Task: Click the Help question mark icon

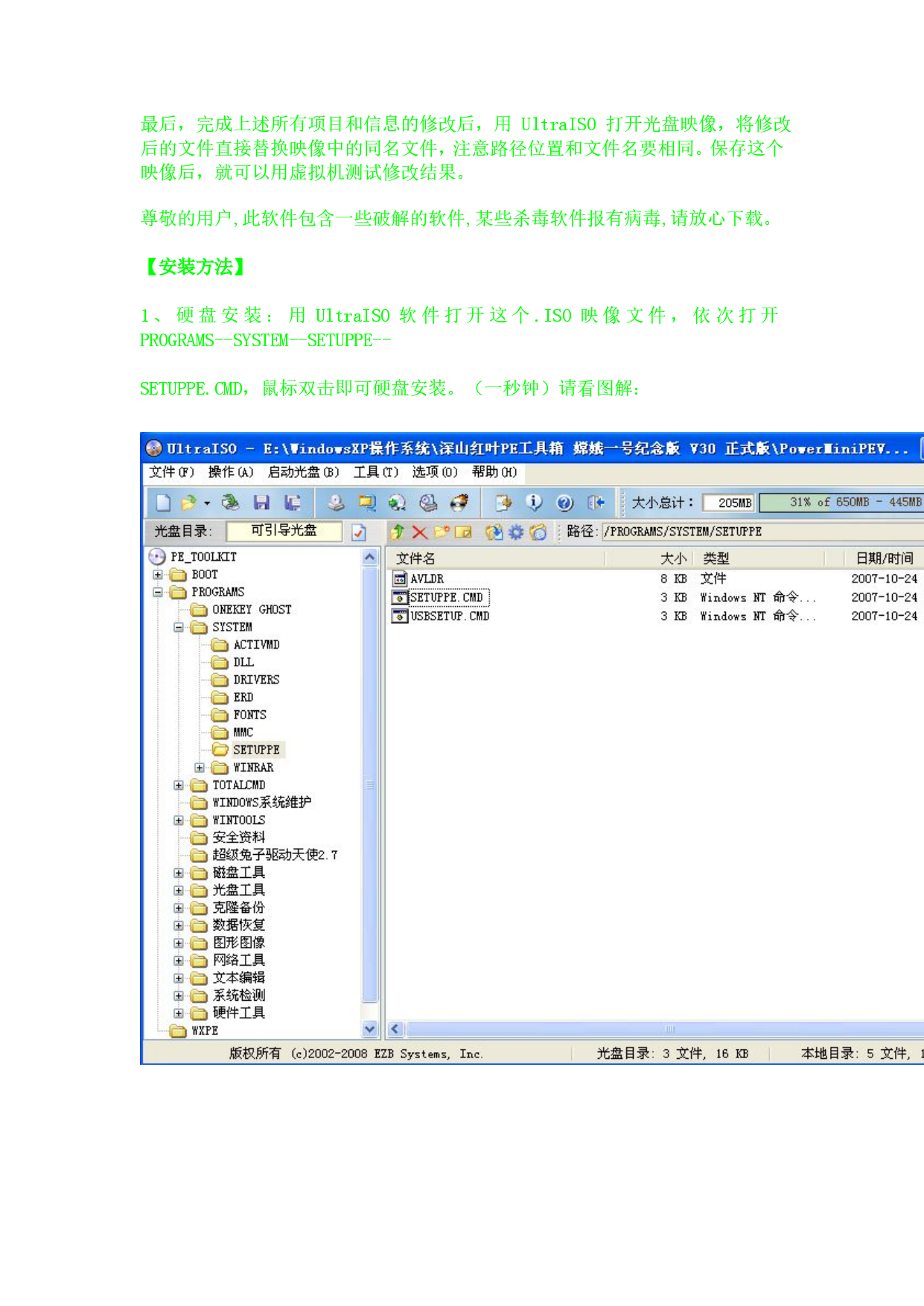Action: [565, 503]
